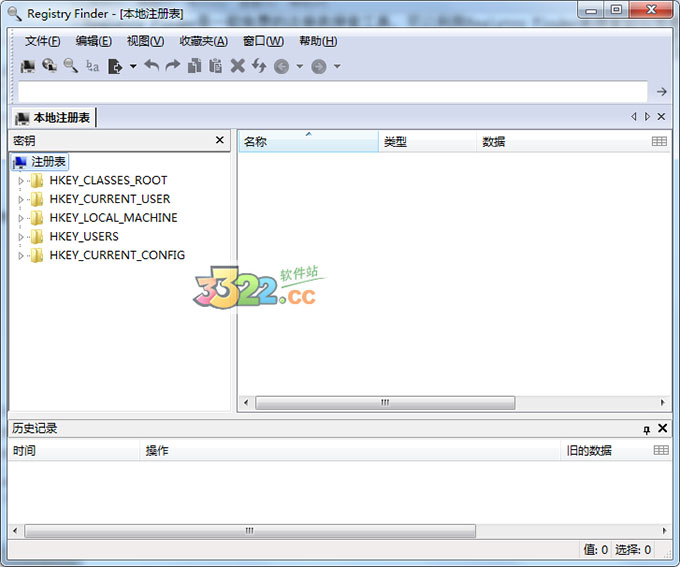
Task: Click the Export file icon
Action: coord(115,66)
